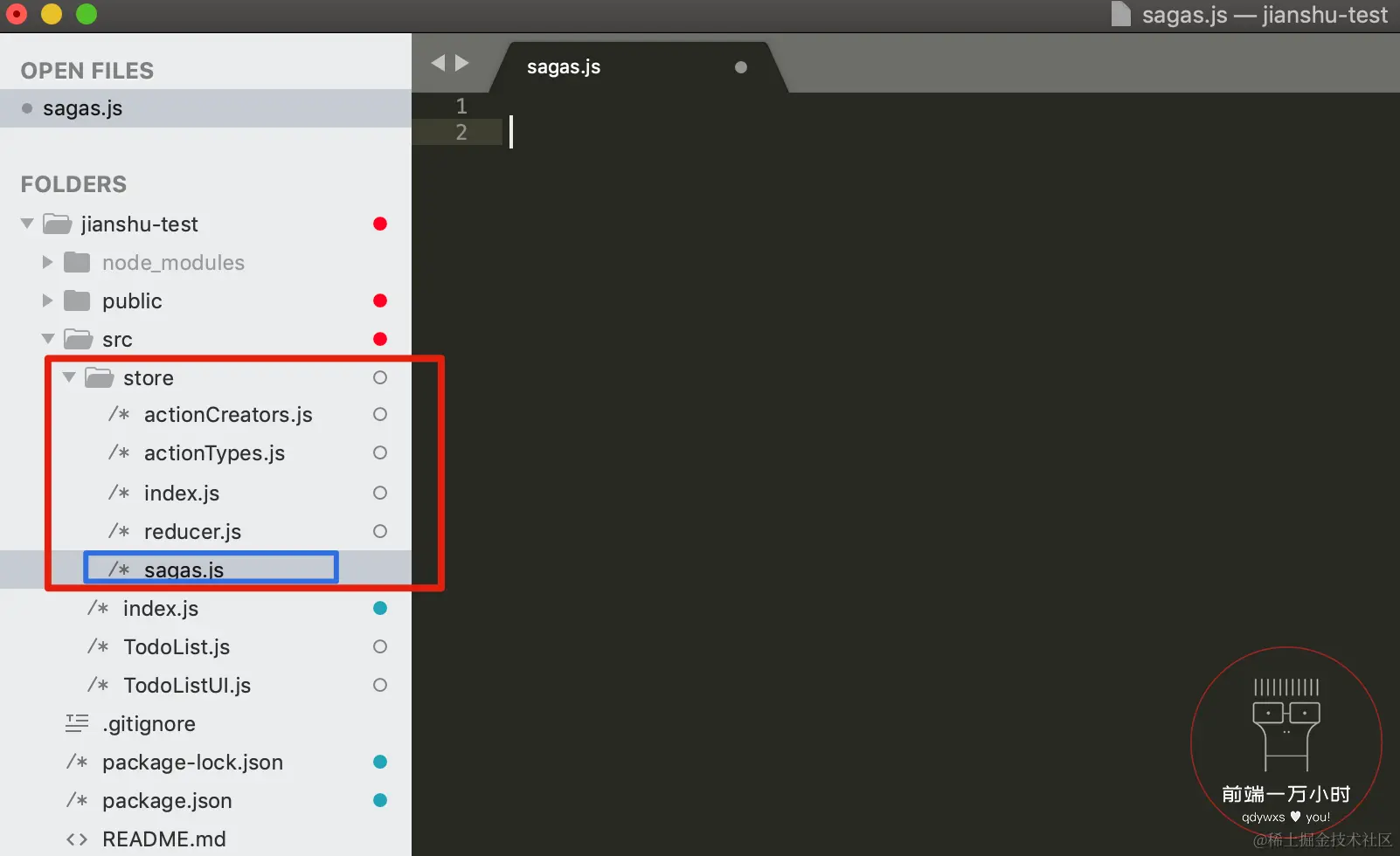Click the file-type icon beside package.json
1400x856 pixels.
pos(78,800)
